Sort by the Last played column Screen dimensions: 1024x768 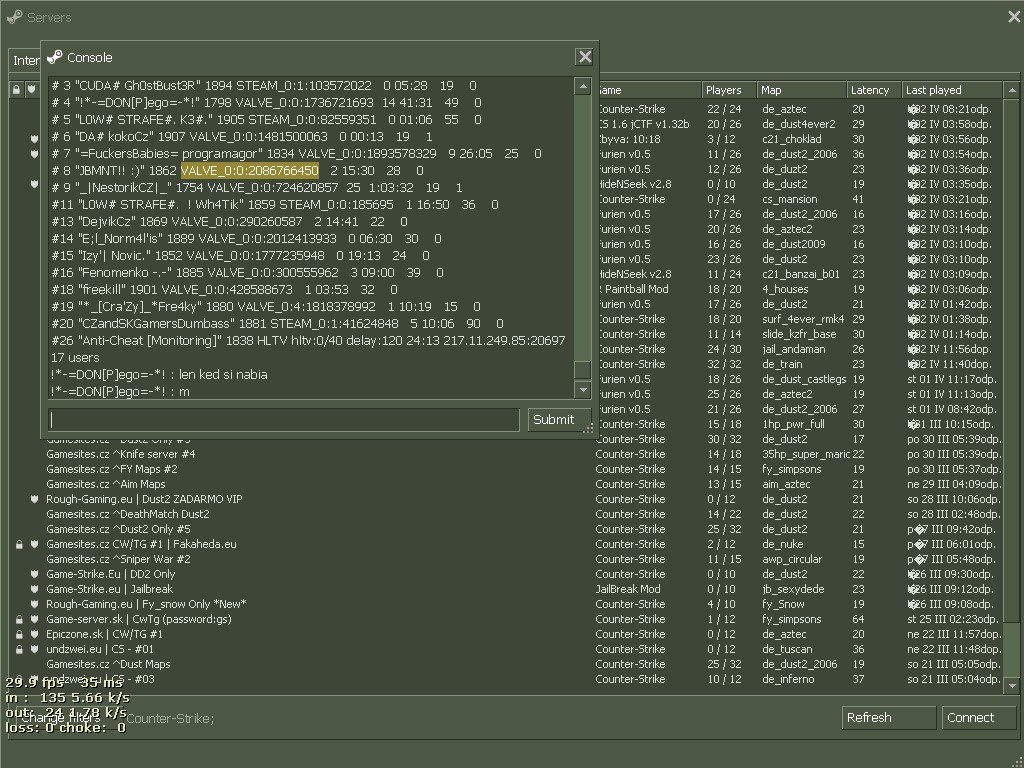click(x=950, y=90)
